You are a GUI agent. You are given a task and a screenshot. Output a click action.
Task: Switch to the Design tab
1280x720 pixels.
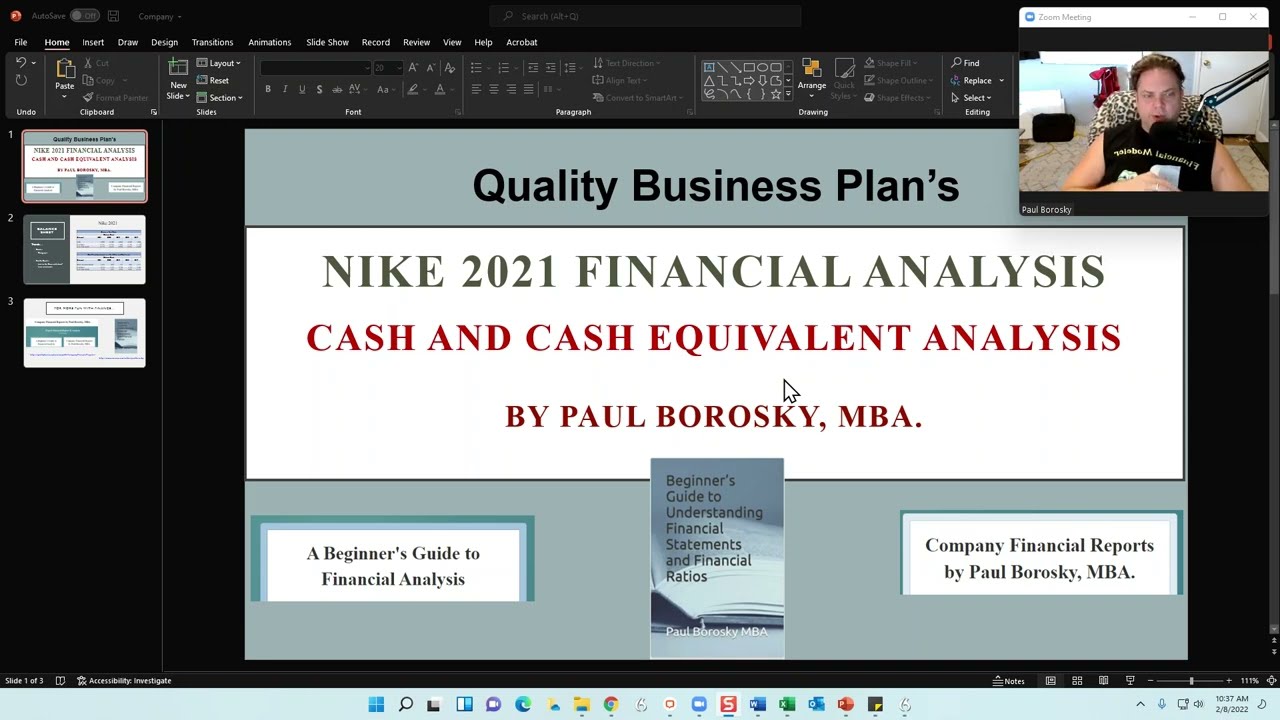(164, 42)
